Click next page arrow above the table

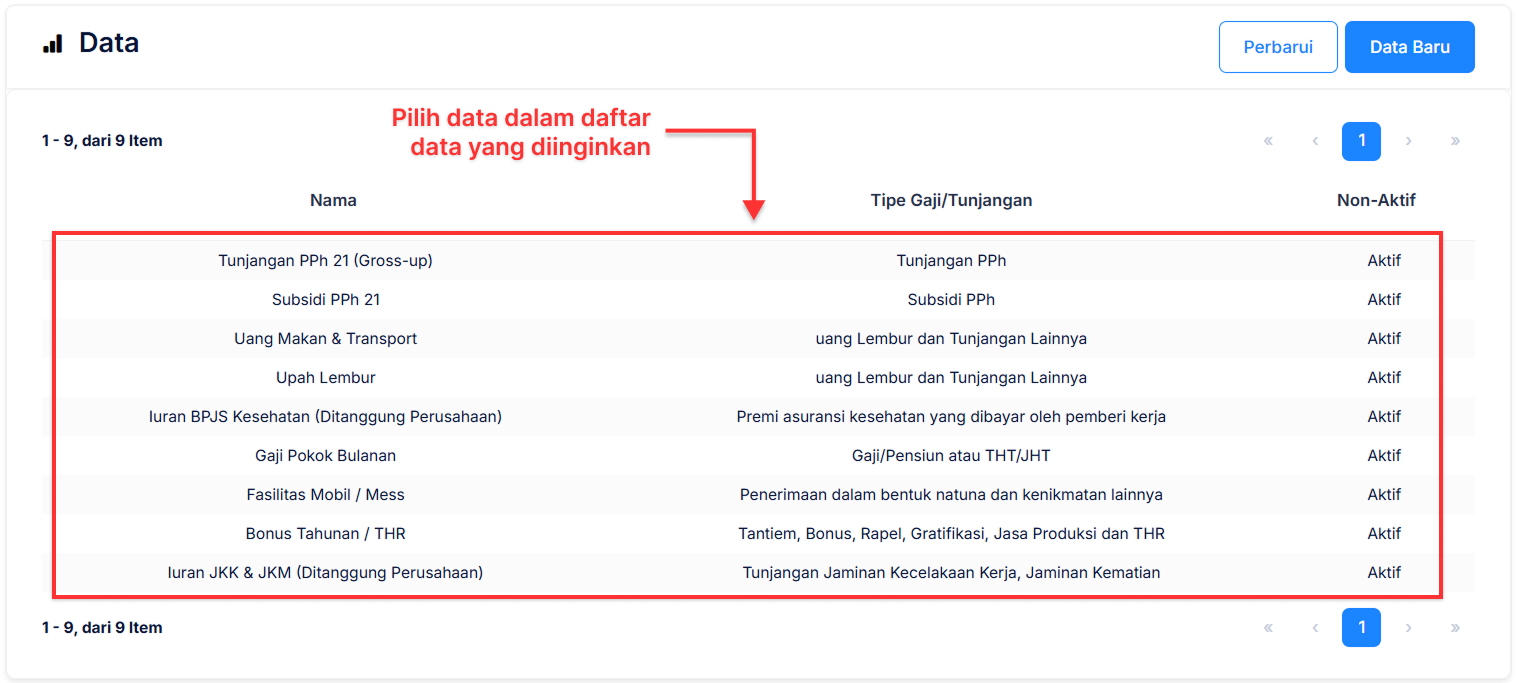(1408, 141)
